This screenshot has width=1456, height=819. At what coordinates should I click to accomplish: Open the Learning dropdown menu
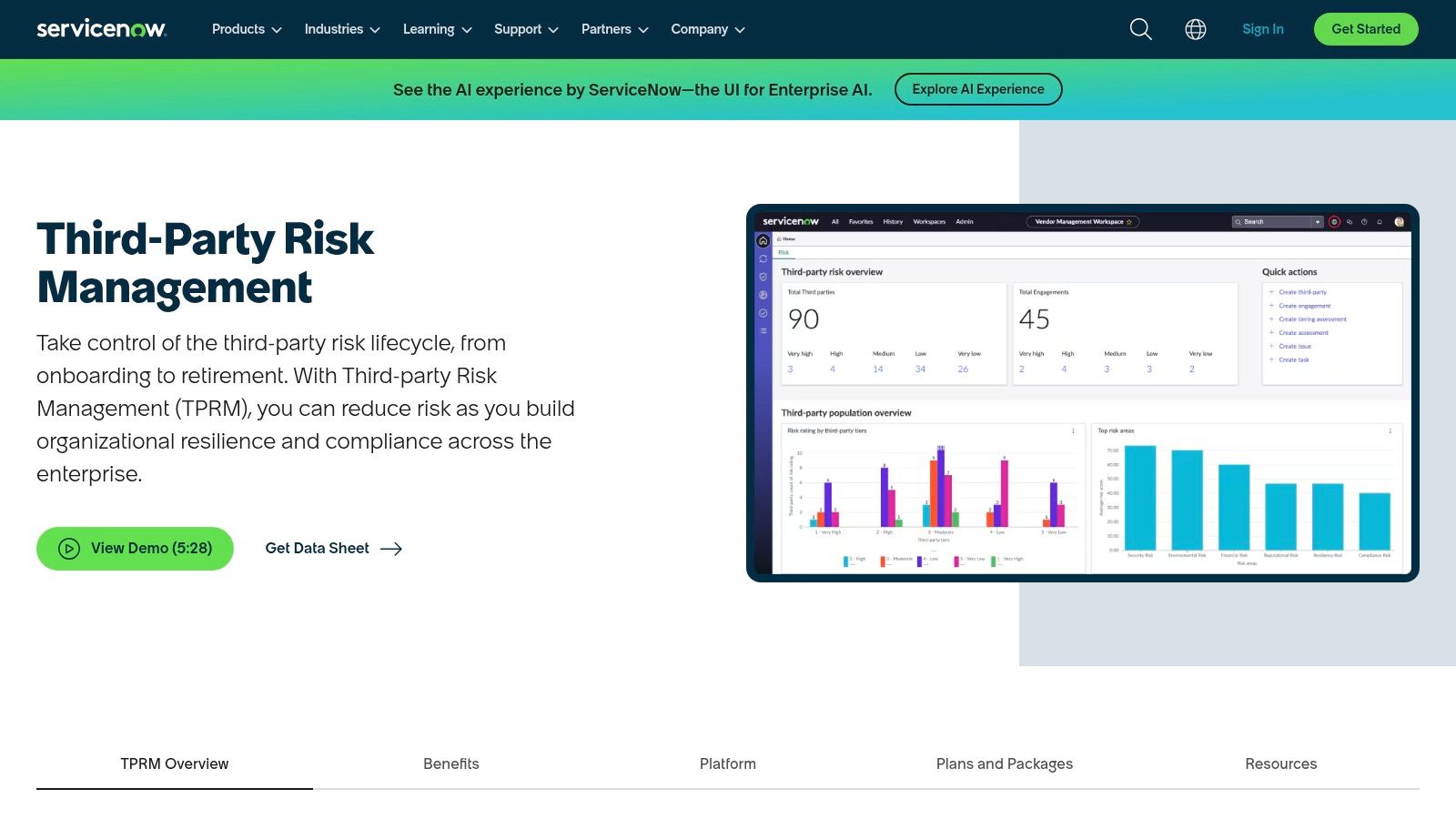(437, 29)
